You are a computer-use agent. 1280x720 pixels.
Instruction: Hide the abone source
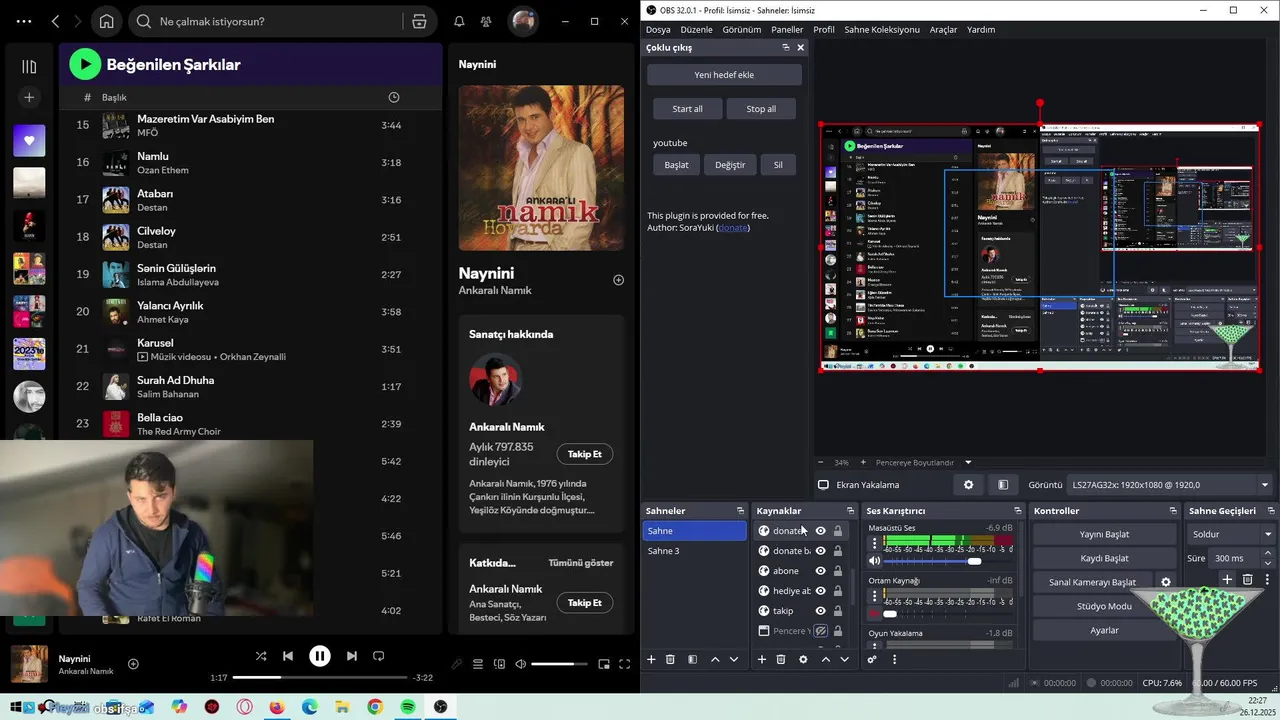point(820,571)
